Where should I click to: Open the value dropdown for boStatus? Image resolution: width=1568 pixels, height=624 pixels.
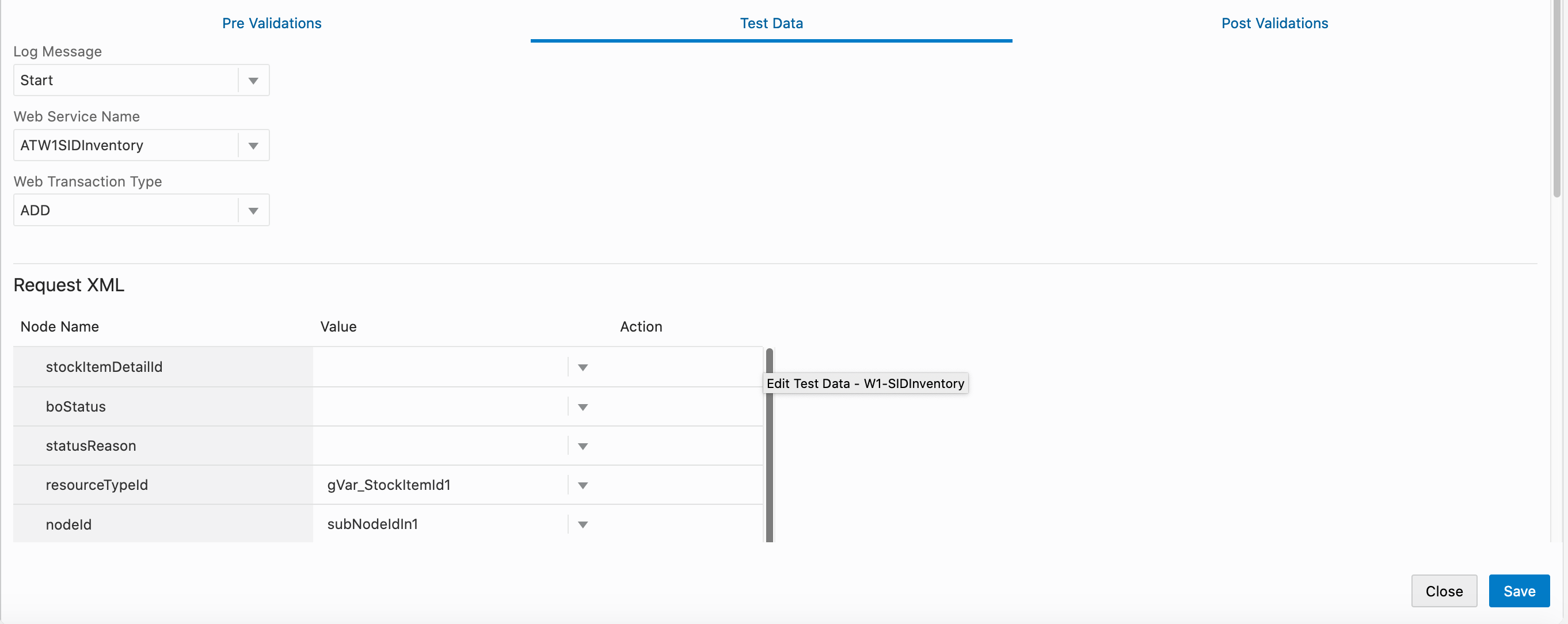(x=583, y=406)
